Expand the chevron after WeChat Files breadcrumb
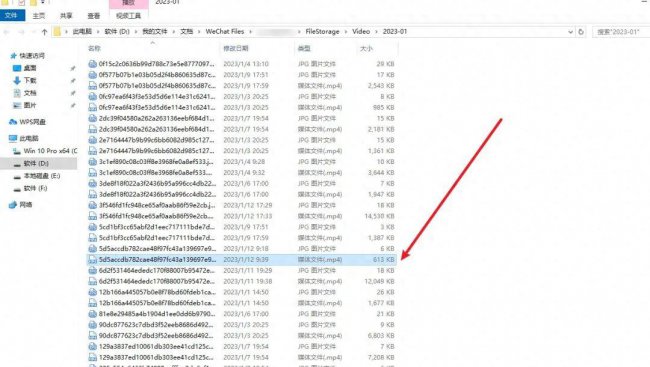 [x=250, y=32]
